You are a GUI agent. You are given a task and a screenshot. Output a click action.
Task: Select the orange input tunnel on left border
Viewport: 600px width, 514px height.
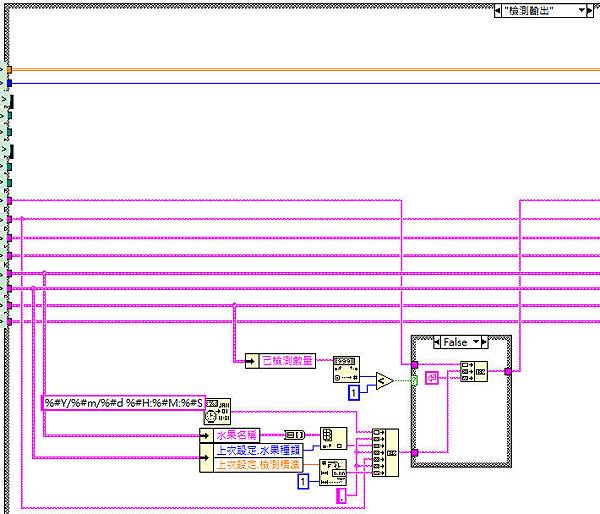pos(9,70)
